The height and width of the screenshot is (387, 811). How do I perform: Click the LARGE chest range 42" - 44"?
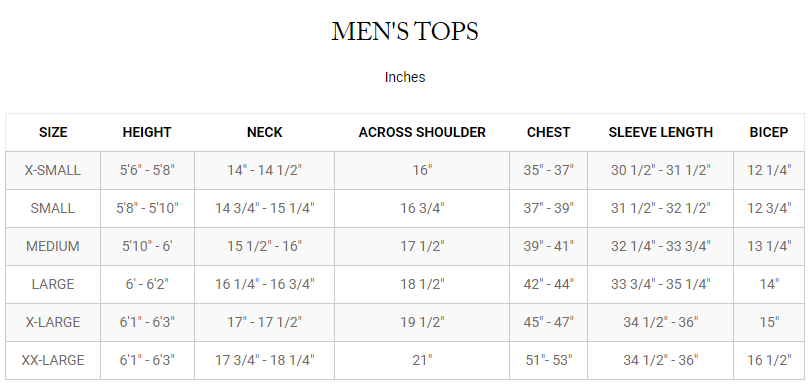click(548, 284)
